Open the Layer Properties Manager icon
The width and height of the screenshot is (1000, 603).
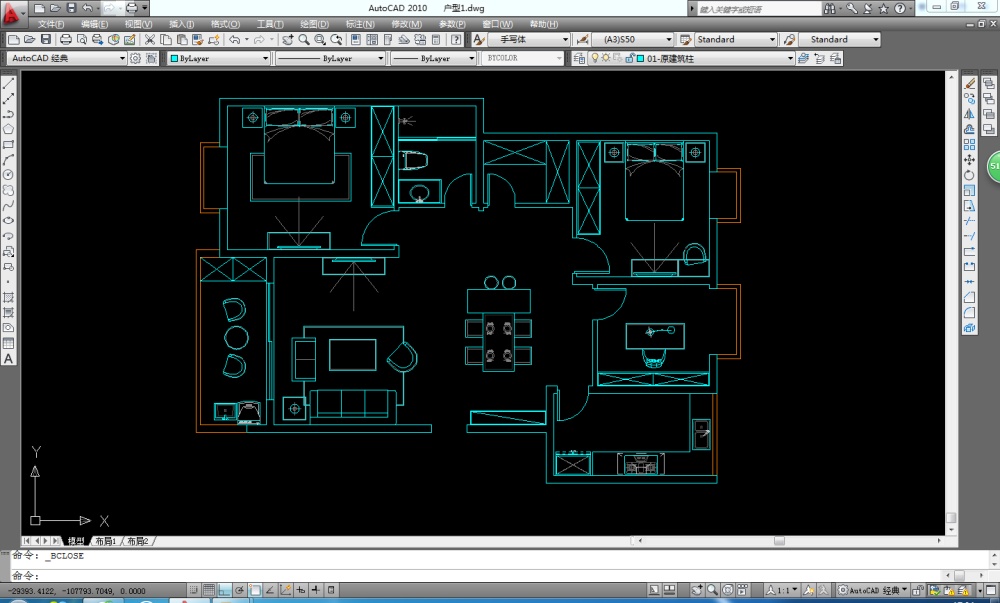[x=577, y=59]
